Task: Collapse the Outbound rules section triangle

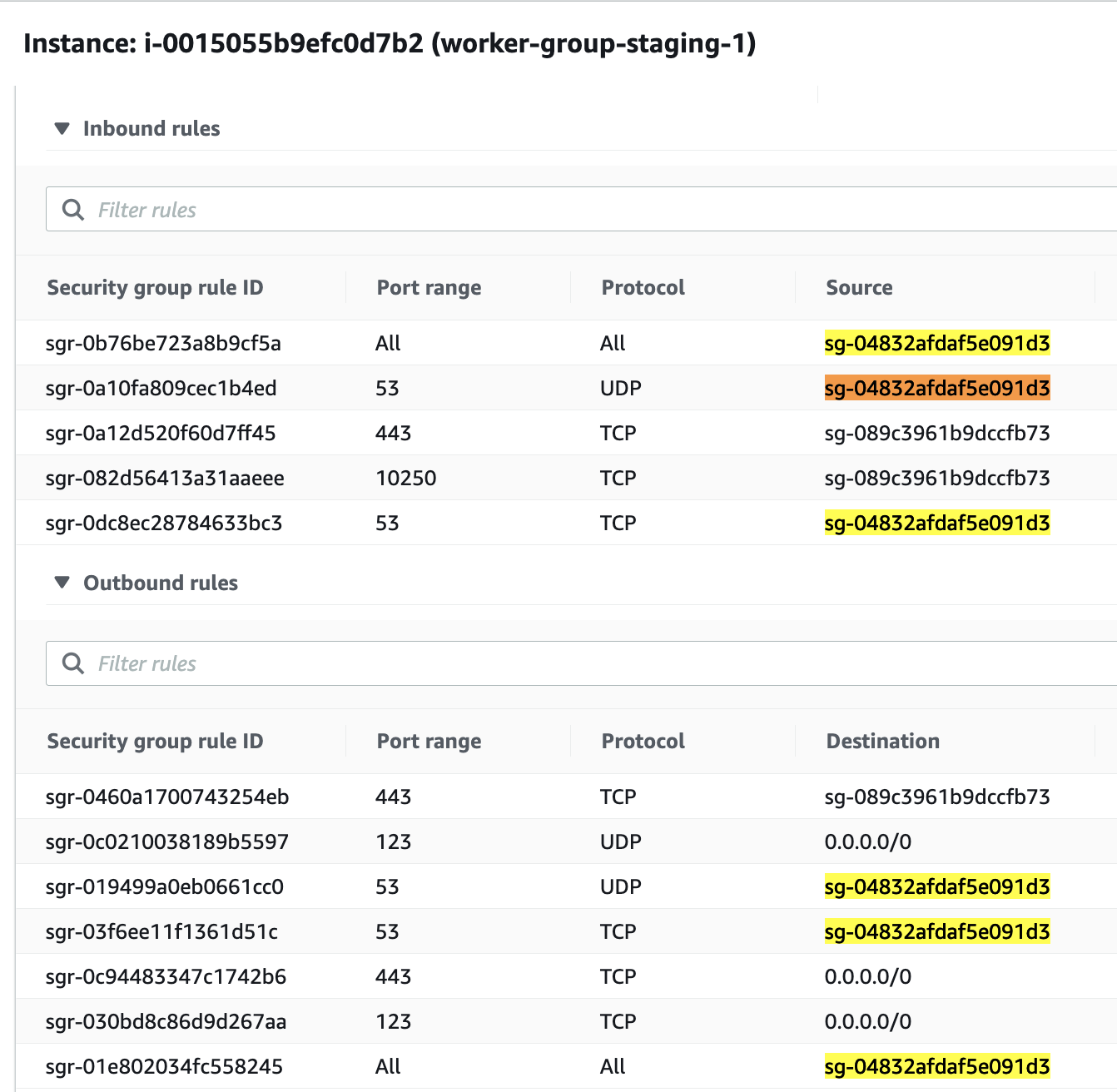Action: tap(61, 583)
